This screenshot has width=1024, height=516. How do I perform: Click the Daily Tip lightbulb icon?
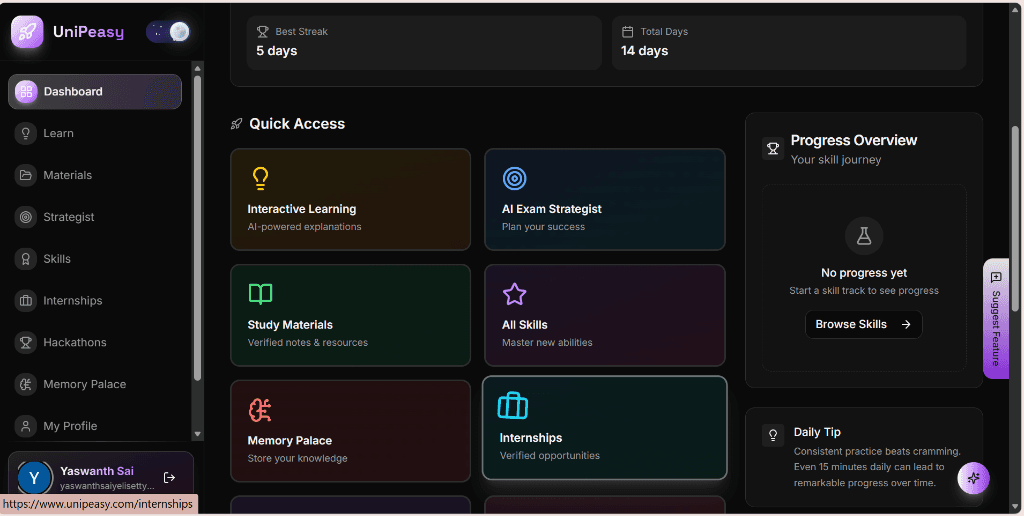tap(773, 435)
